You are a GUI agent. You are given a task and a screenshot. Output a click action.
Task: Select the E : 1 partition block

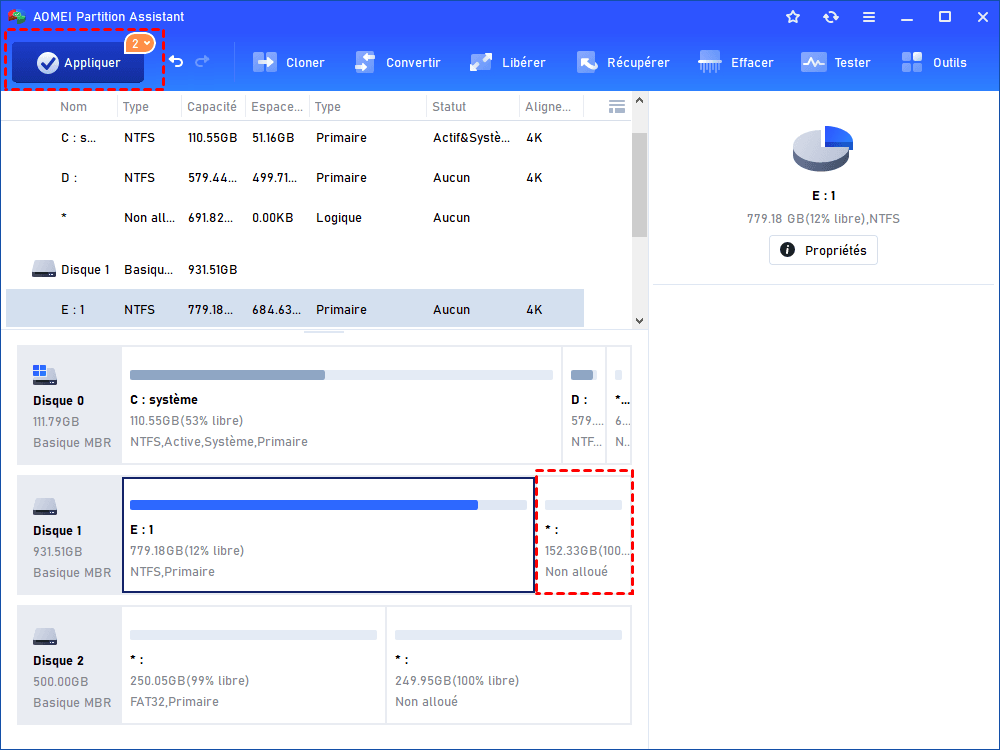point(328,535)
